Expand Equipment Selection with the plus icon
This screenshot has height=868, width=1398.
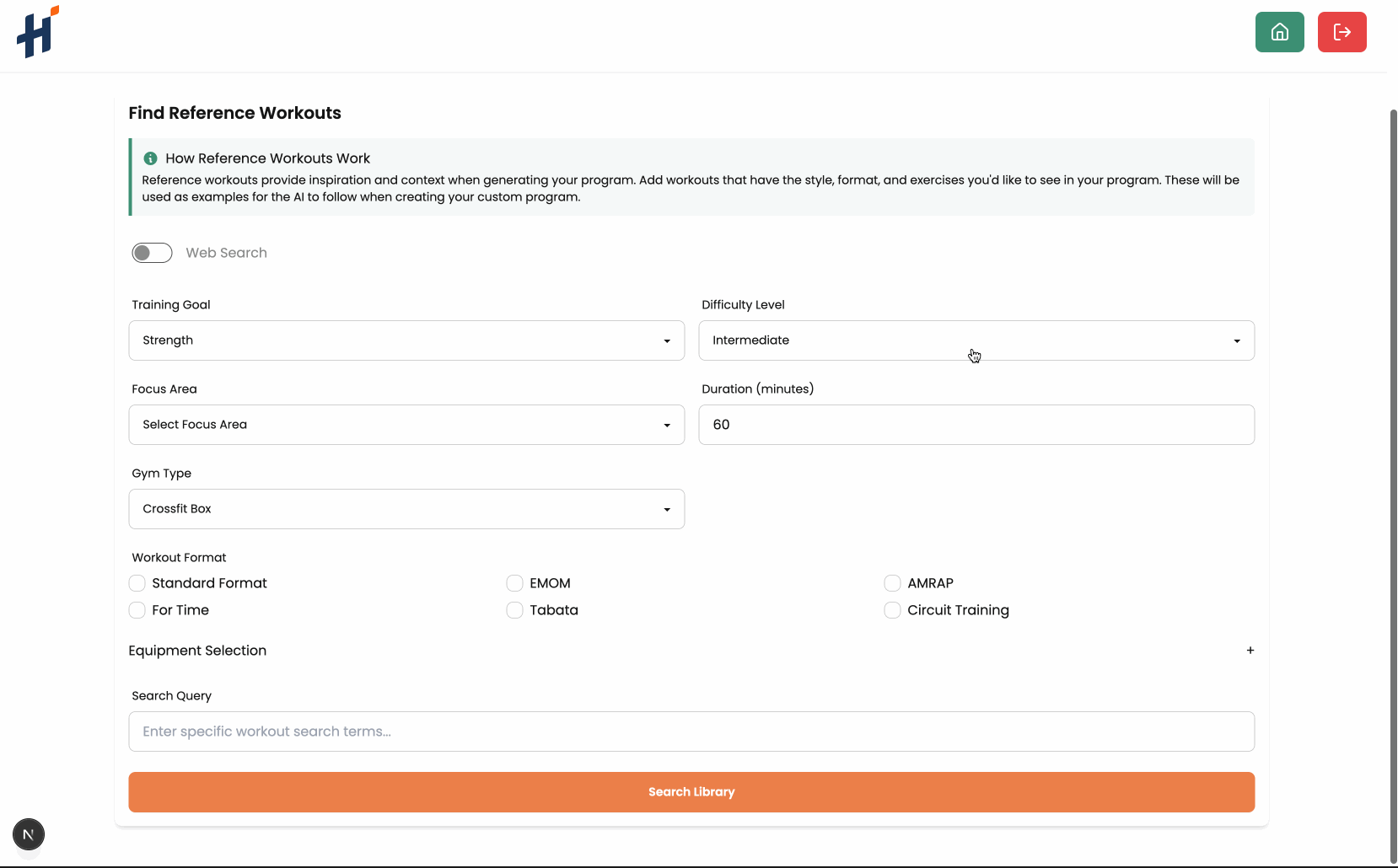1250,650
